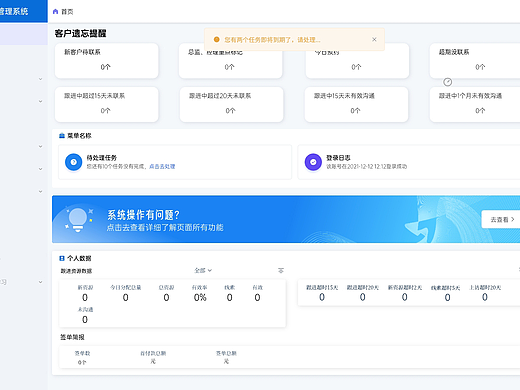
Task: Click the orange warning icon in notification
Action: (217, 39)
